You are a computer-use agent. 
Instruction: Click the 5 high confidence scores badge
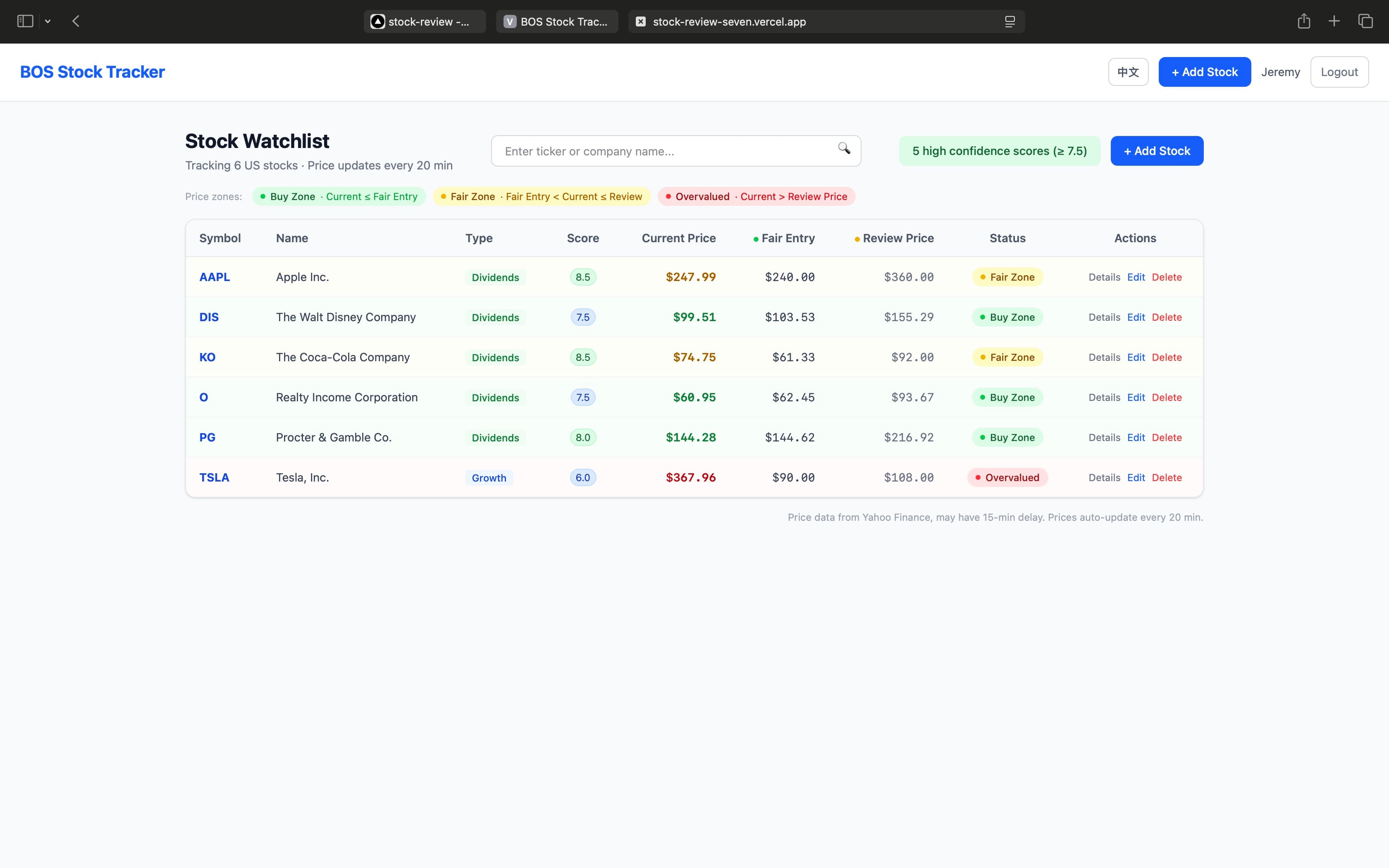pyautogui.click(x=999, y=150)
